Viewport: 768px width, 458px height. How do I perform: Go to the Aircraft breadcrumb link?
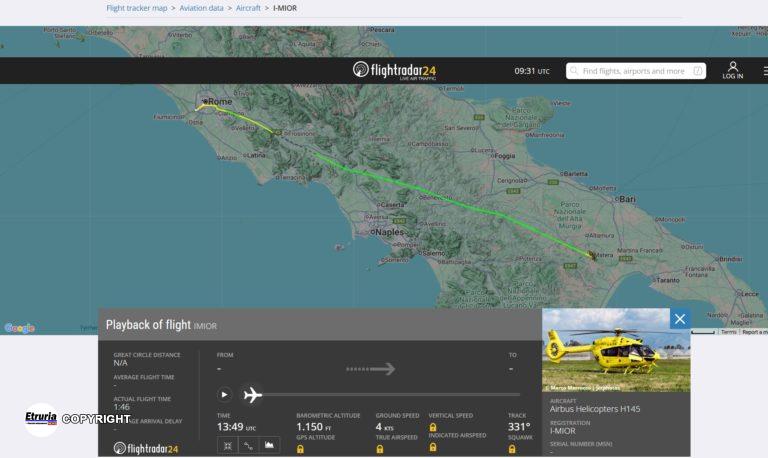click(248, 8)
